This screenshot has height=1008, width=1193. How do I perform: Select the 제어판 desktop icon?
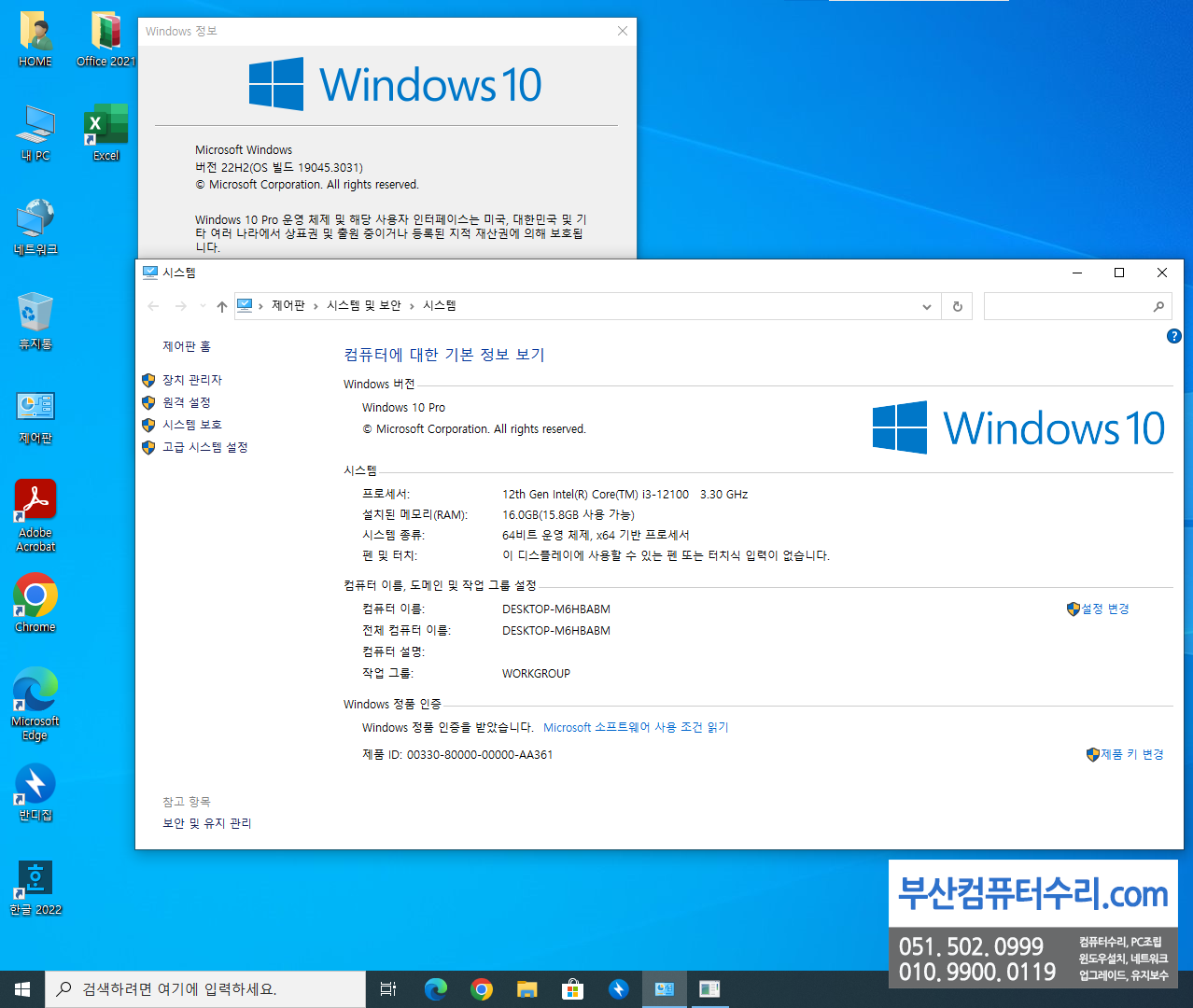[x=35, y=416]
